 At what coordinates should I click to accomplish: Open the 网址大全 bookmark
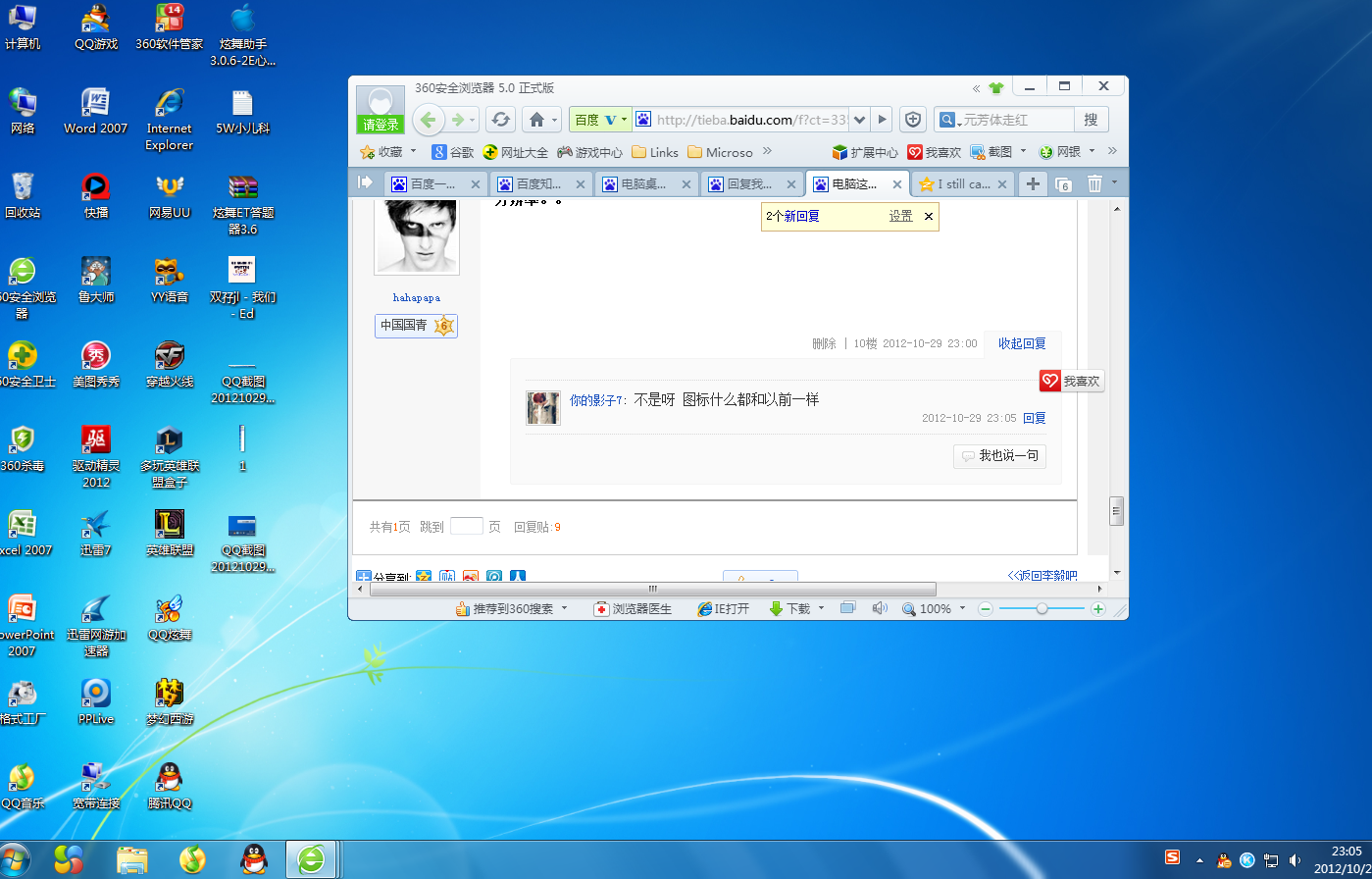click(516, 152)
